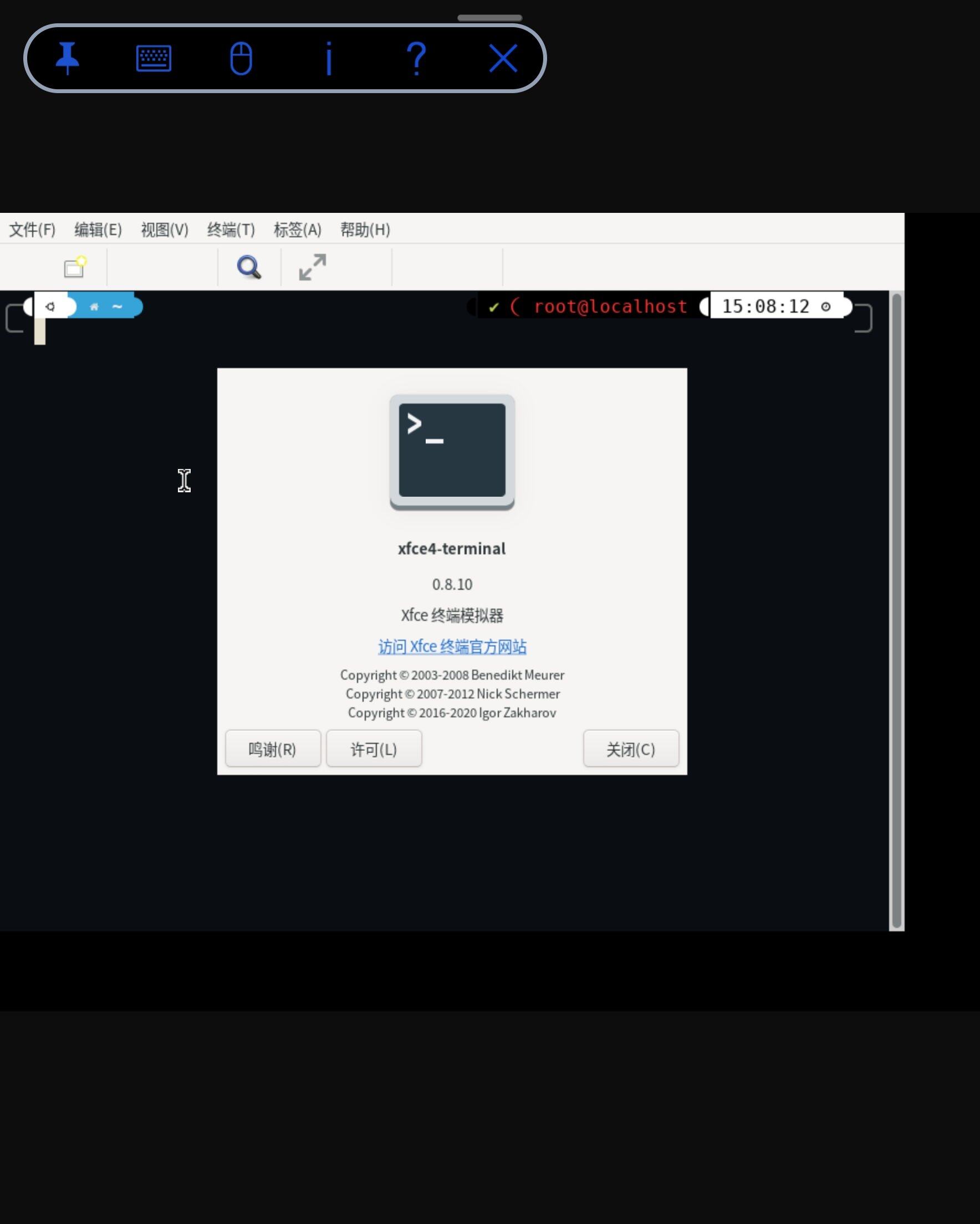Click the distro logo in prompt segment
The height and width of the screenshot is (1224, 980).
pos(50,307)
